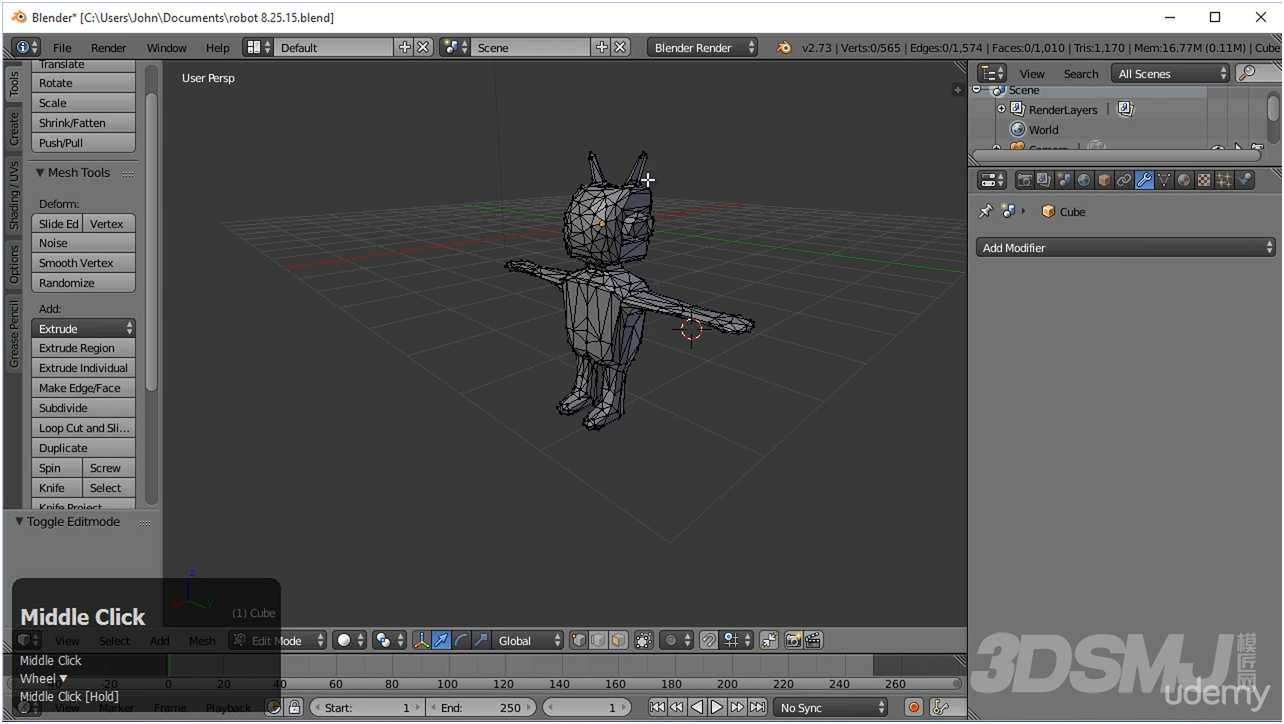1284x724 pixels.
Task: Toggle snap during transform magnet
Action: pyautogui.click(x=709, y=640)
